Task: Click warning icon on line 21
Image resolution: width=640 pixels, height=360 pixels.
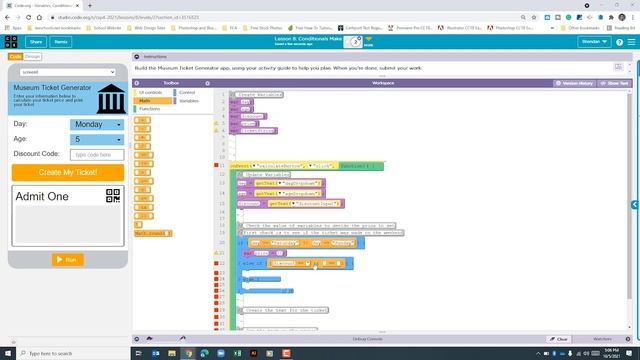Action: click(216, 253)
